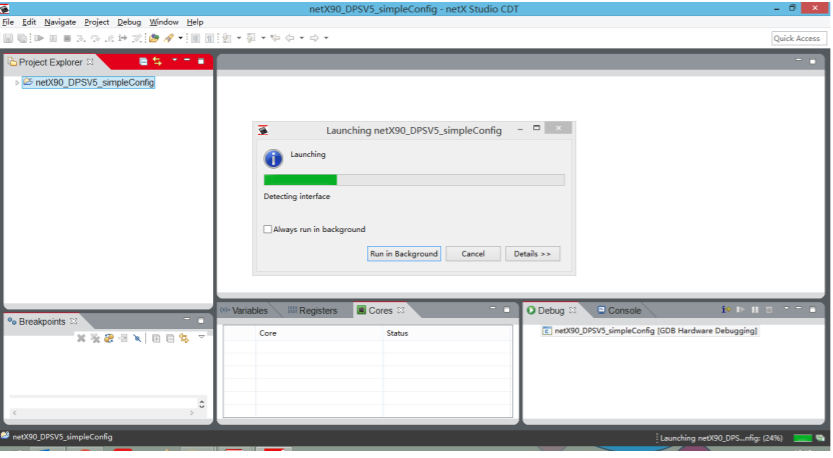
Task: Click the Quick Access search field
Action: point(798,38)
